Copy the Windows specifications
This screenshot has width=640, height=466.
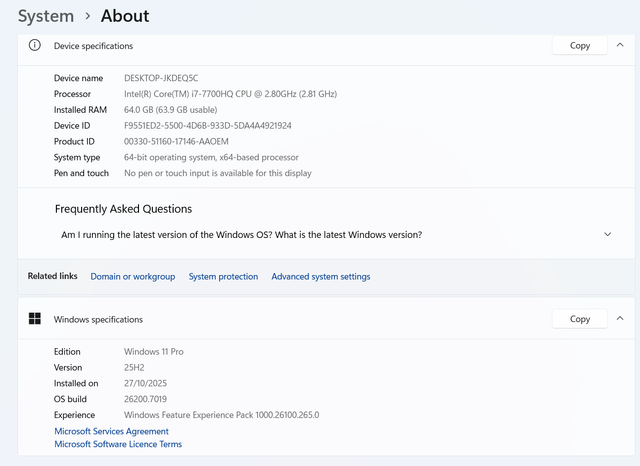pyautogui.click(x=579, y=319)
